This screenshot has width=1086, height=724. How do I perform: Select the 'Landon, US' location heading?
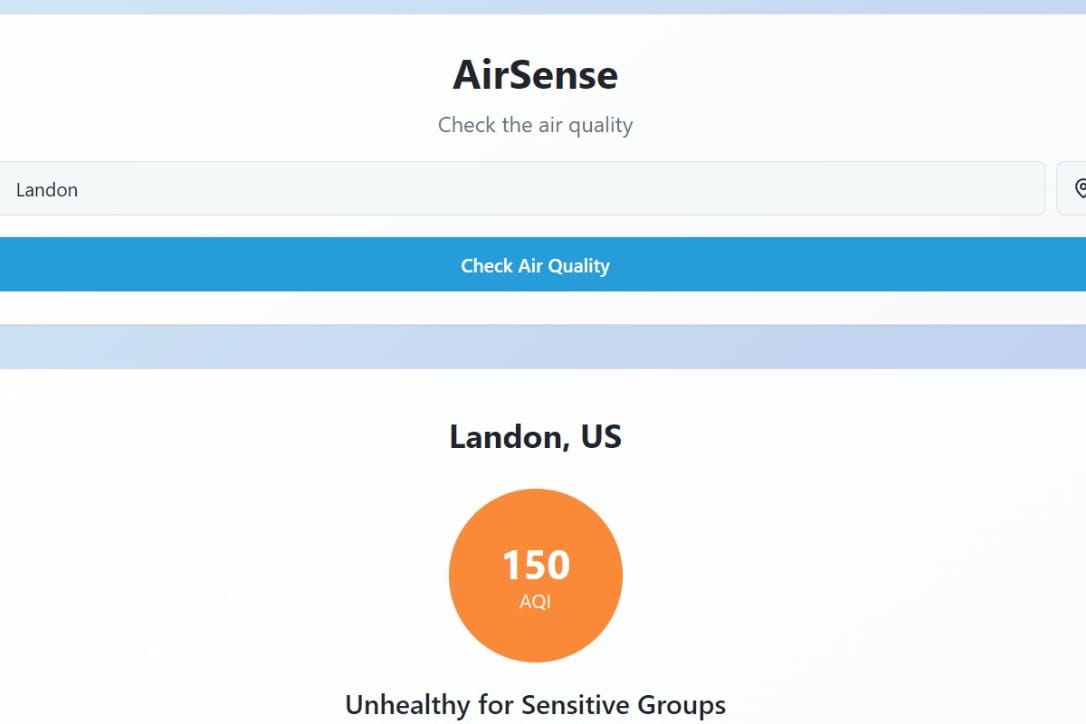pyautogui.click(x=535, y=437)
